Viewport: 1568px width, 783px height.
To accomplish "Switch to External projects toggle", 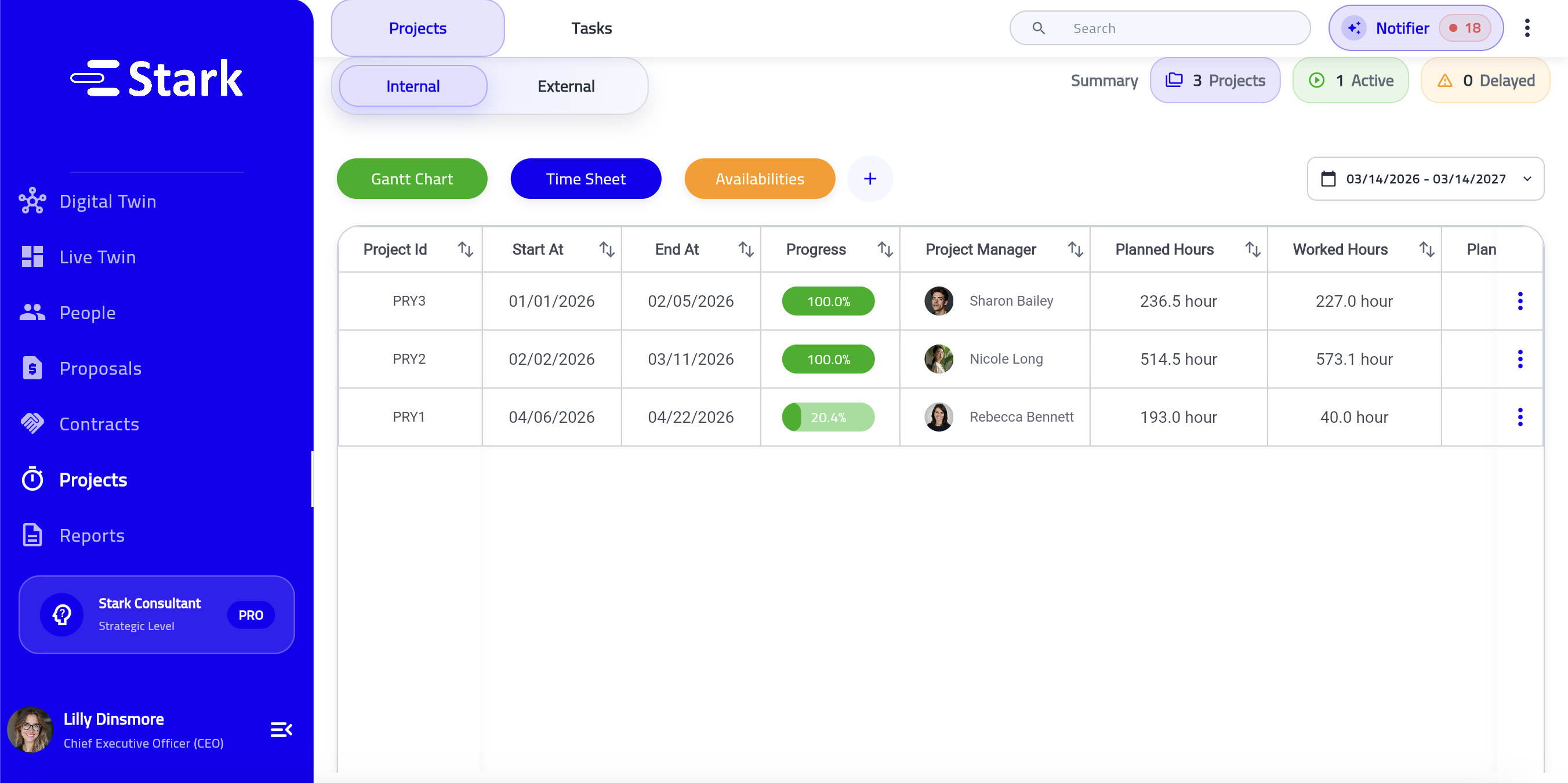I will pos(565,86).
